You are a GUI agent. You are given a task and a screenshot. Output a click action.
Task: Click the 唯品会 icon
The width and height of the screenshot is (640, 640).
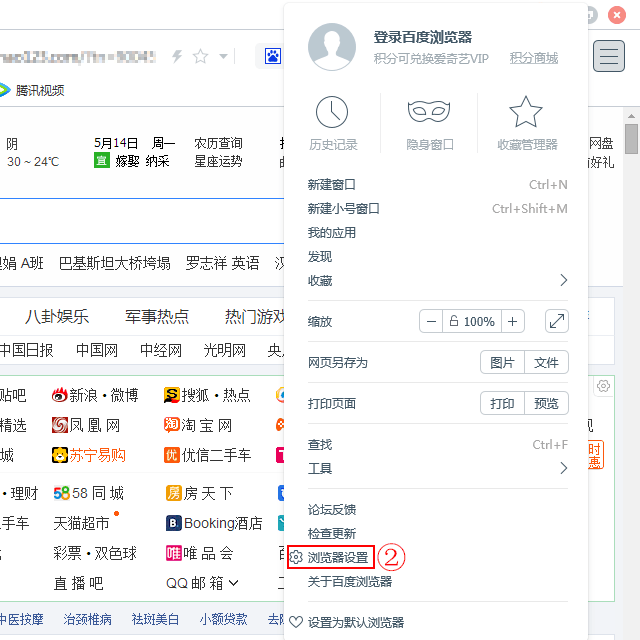click(173, 553)
